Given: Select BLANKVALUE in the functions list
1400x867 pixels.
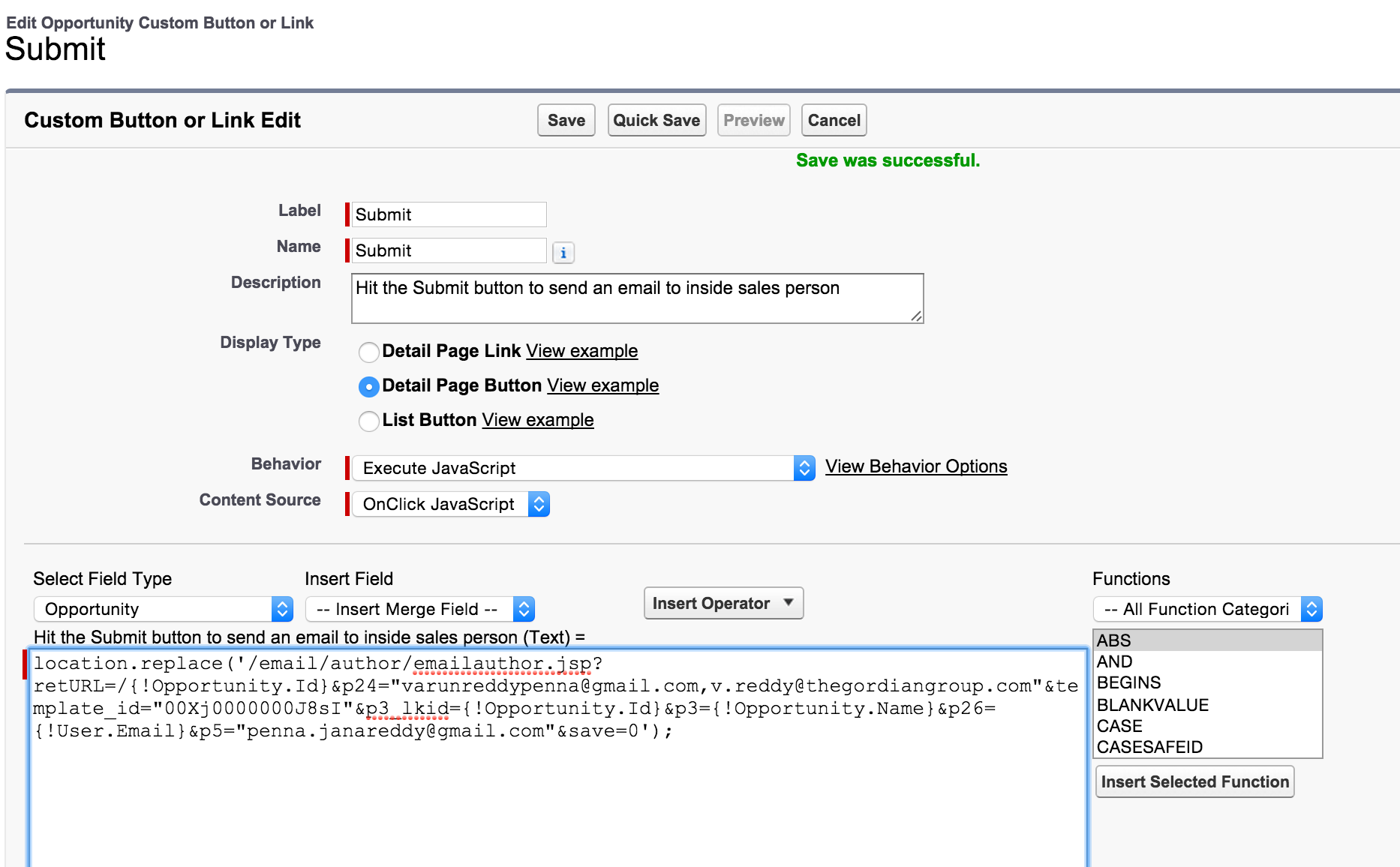Looking at the screenshot, I should coord(1152,705).
